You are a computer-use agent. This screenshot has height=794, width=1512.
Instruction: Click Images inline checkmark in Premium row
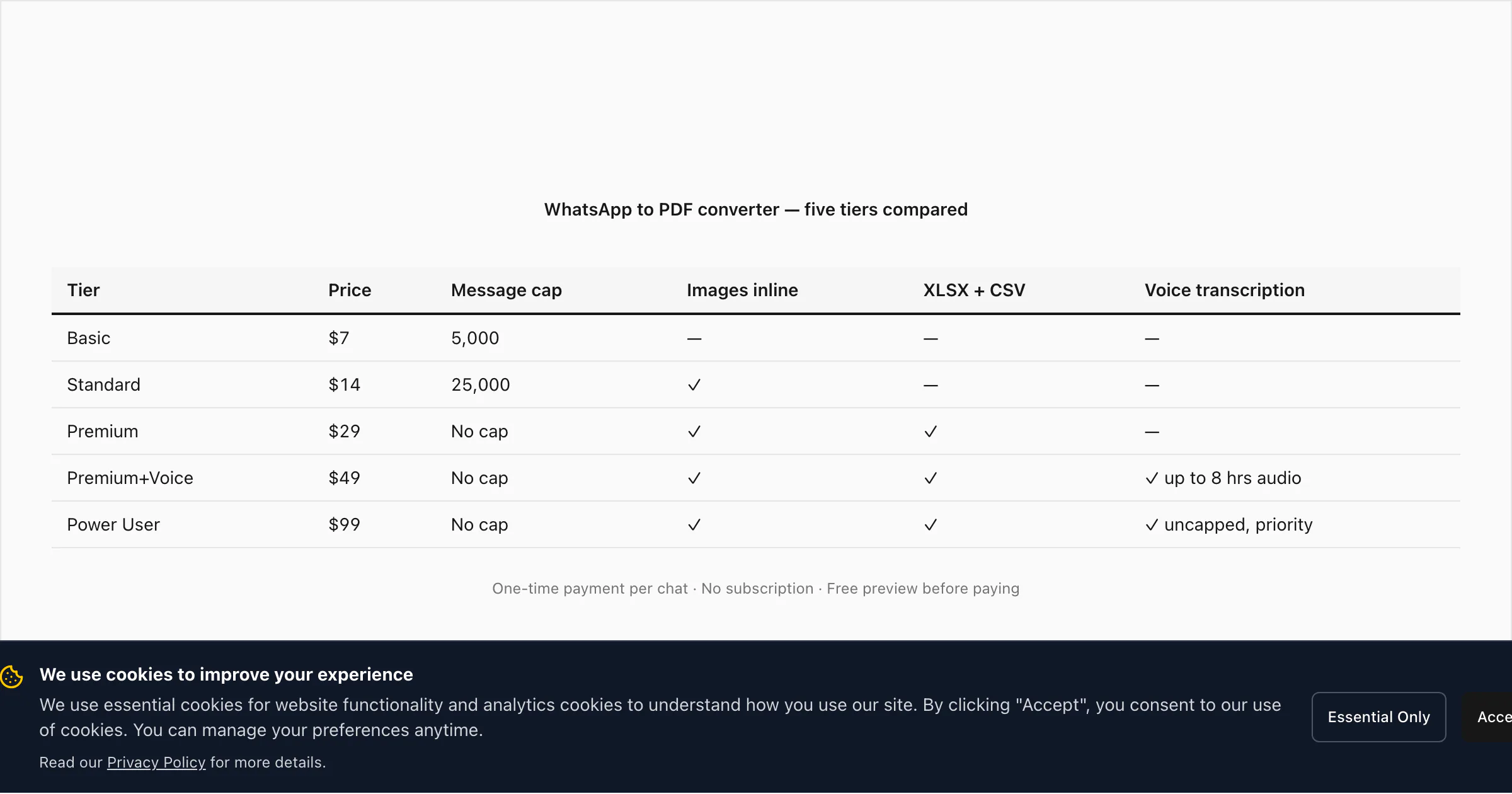tap(694, 432)
